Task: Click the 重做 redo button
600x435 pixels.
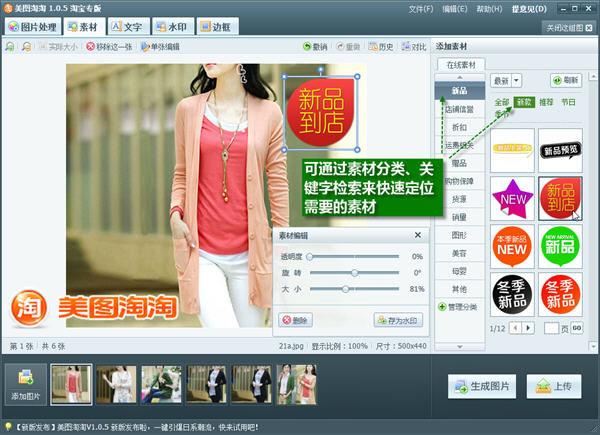Action: click(x=348, y=47)
